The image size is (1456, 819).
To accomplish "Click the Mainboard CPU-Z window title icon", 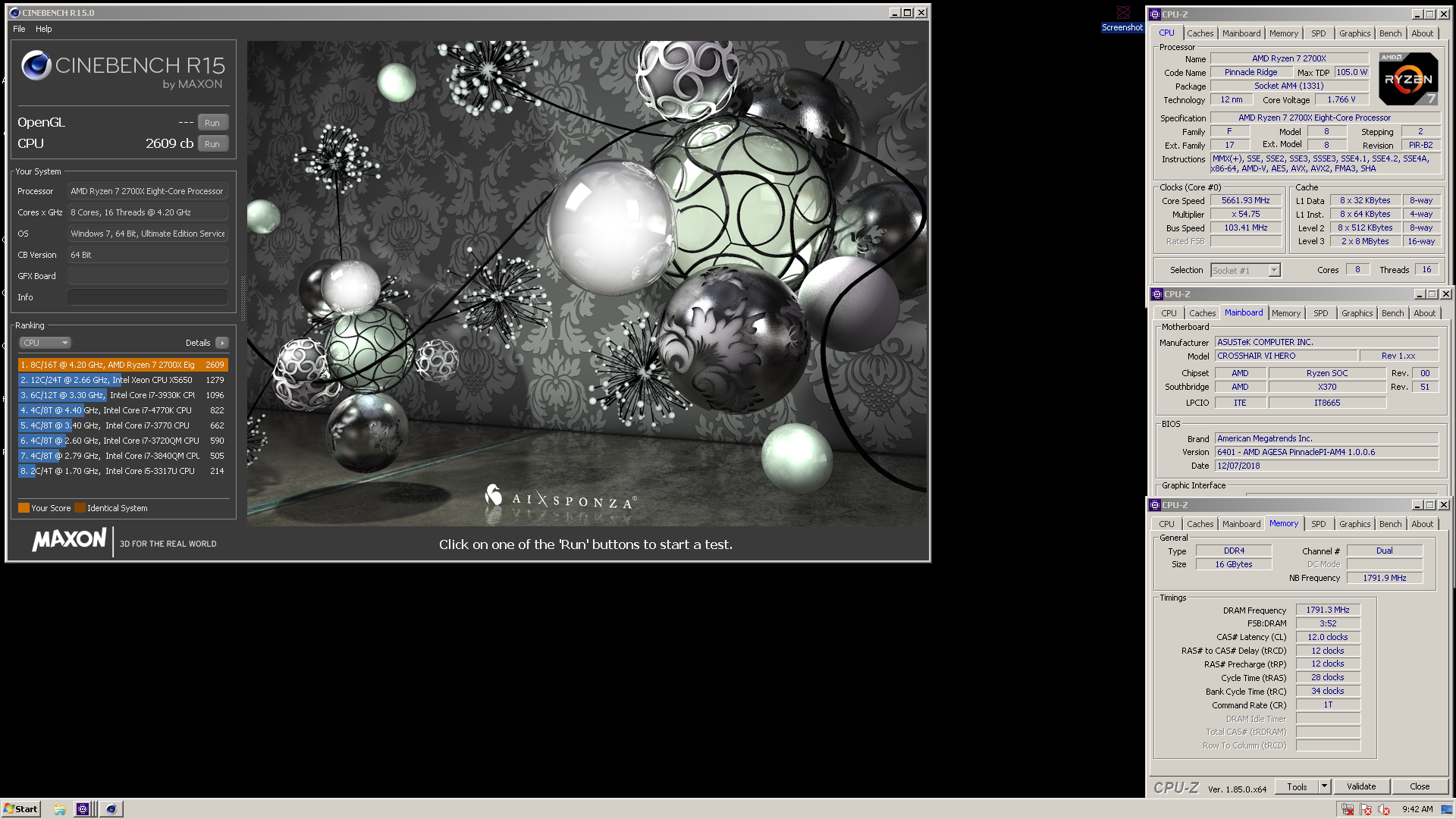I will pyautogui.click(x=1156, y=294).
